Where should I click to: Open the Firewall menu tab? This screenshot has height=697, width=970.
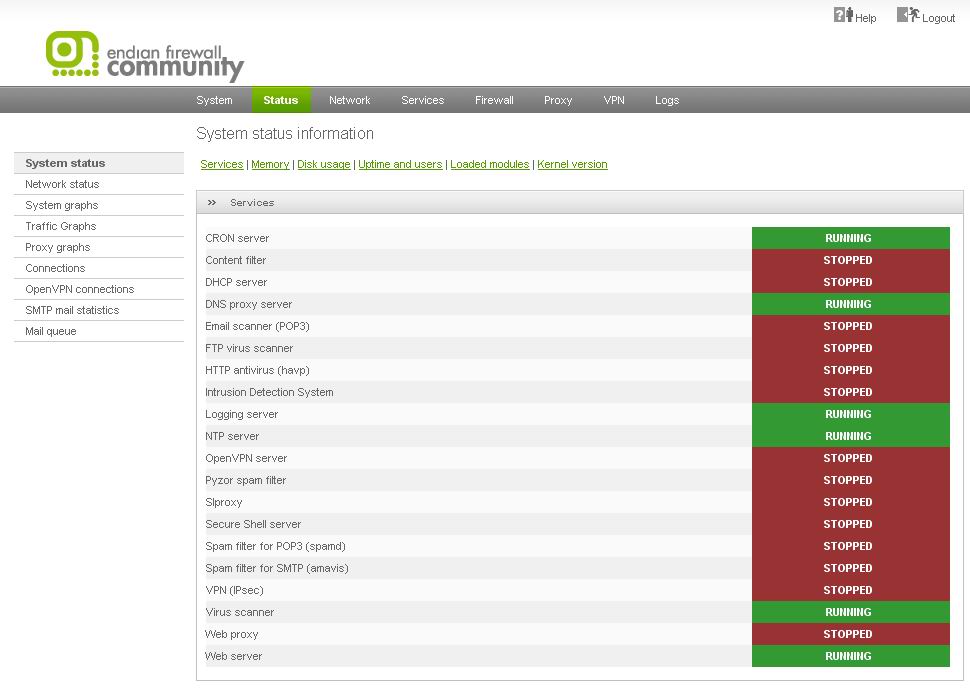pyautogui.click(x=494, y=100)
